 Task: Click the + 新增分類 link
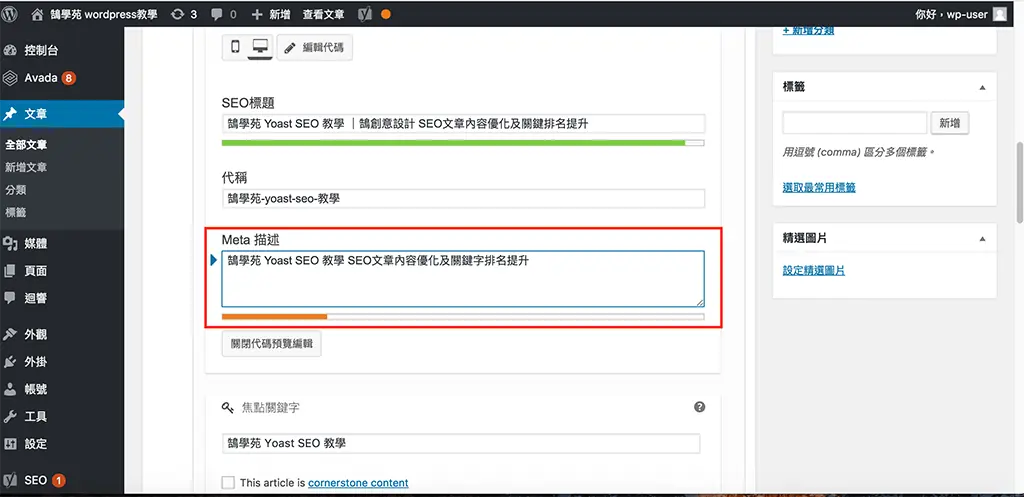coord(808,31)
